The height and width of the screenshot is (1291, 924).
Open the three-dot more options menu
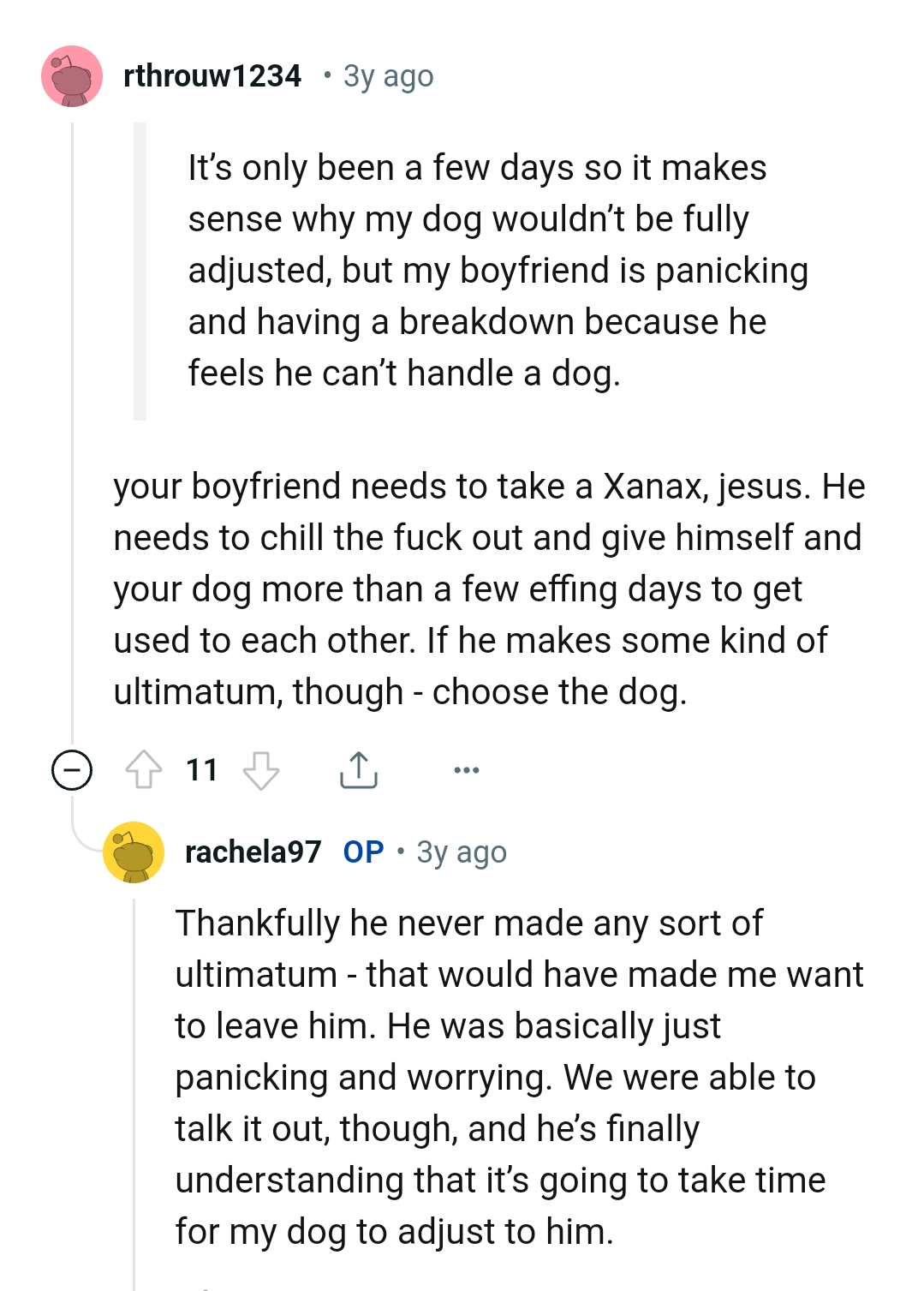(466, 769)
